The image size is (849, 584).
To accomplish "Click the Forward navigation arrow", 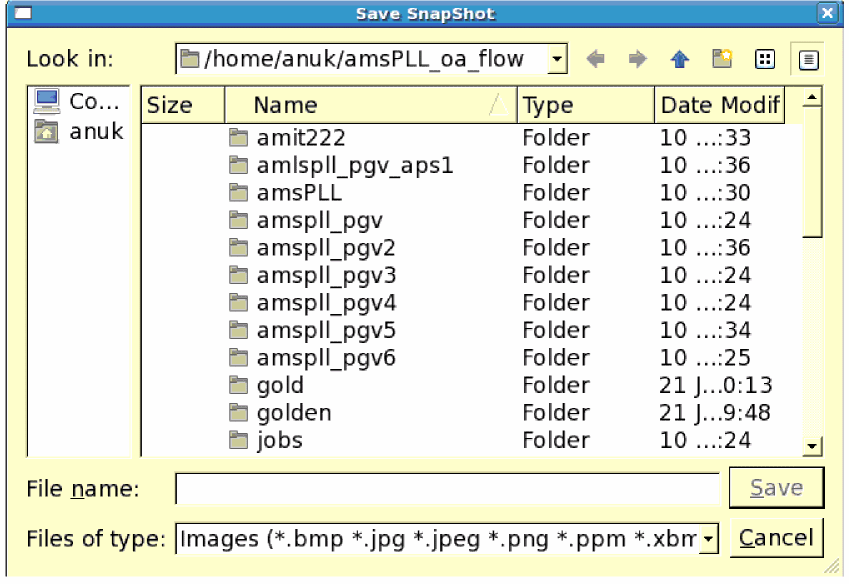I will coord(637,60).
